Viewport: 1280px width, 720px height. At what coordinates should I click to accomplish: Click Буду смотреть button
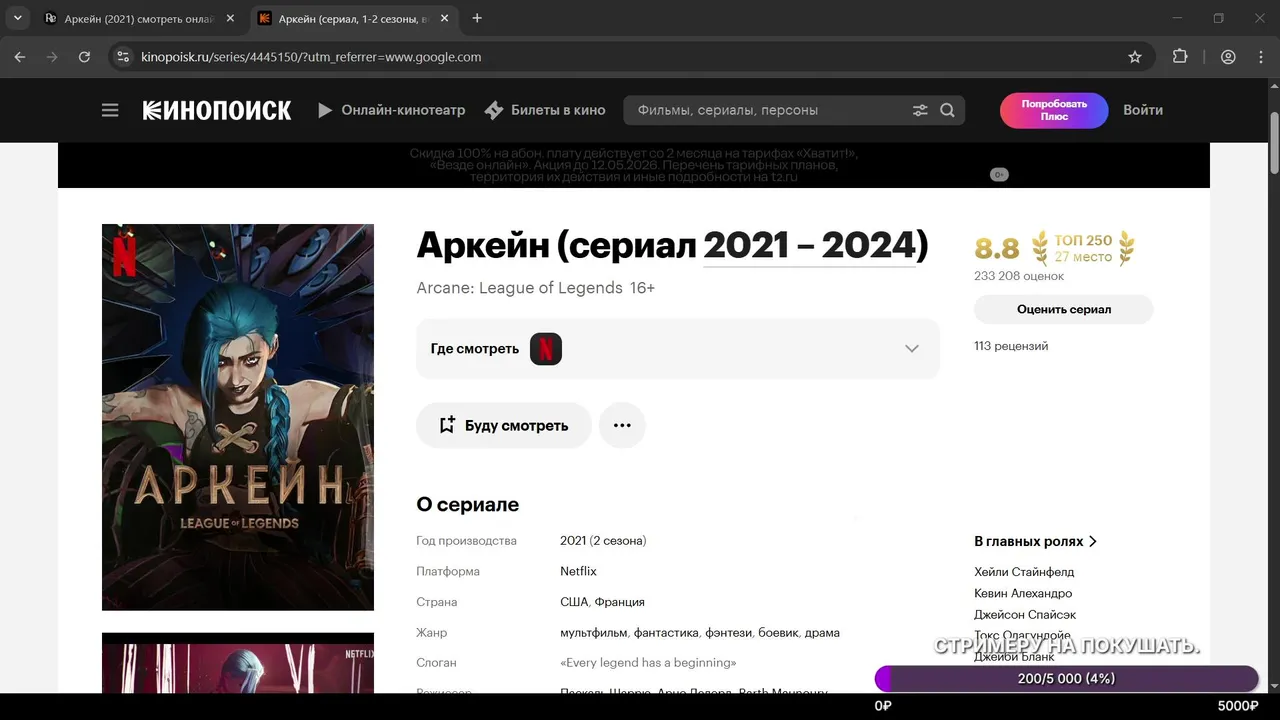504,425
